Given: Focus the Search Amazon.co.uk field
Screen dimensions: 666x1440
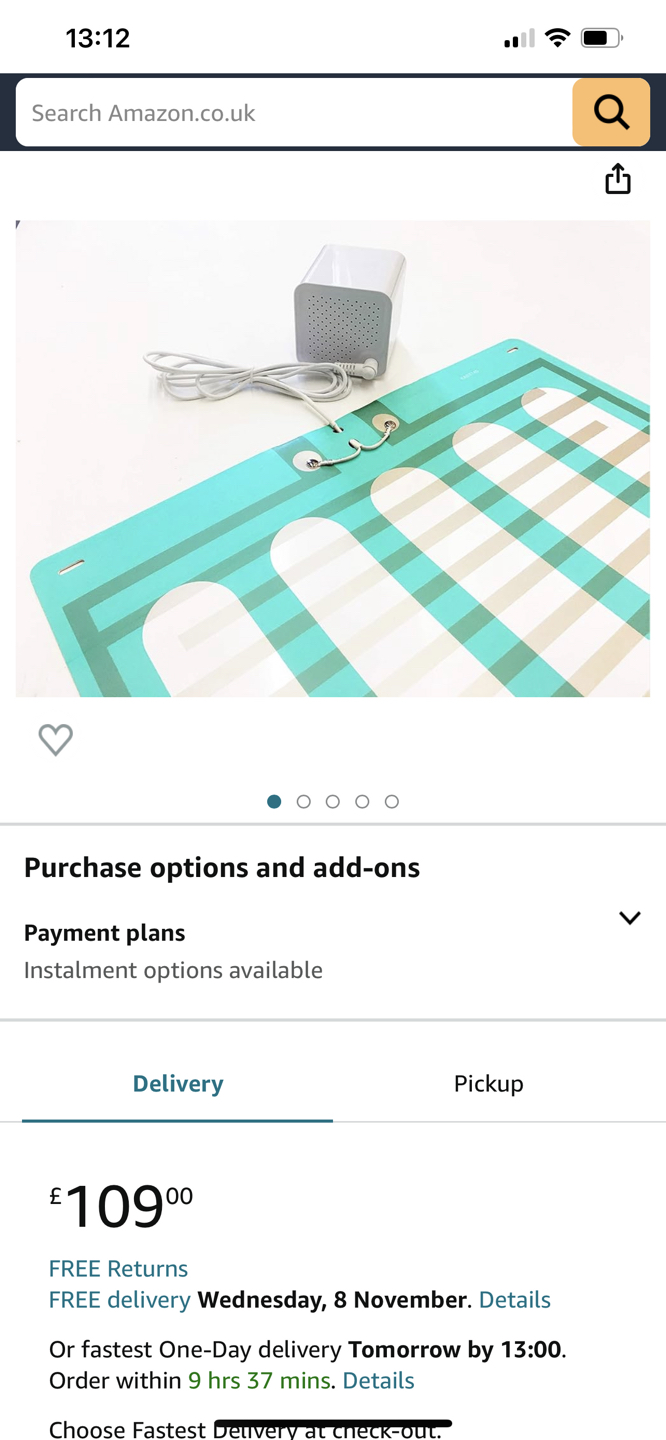Looking at the screenshot, I should pos(294,112).
